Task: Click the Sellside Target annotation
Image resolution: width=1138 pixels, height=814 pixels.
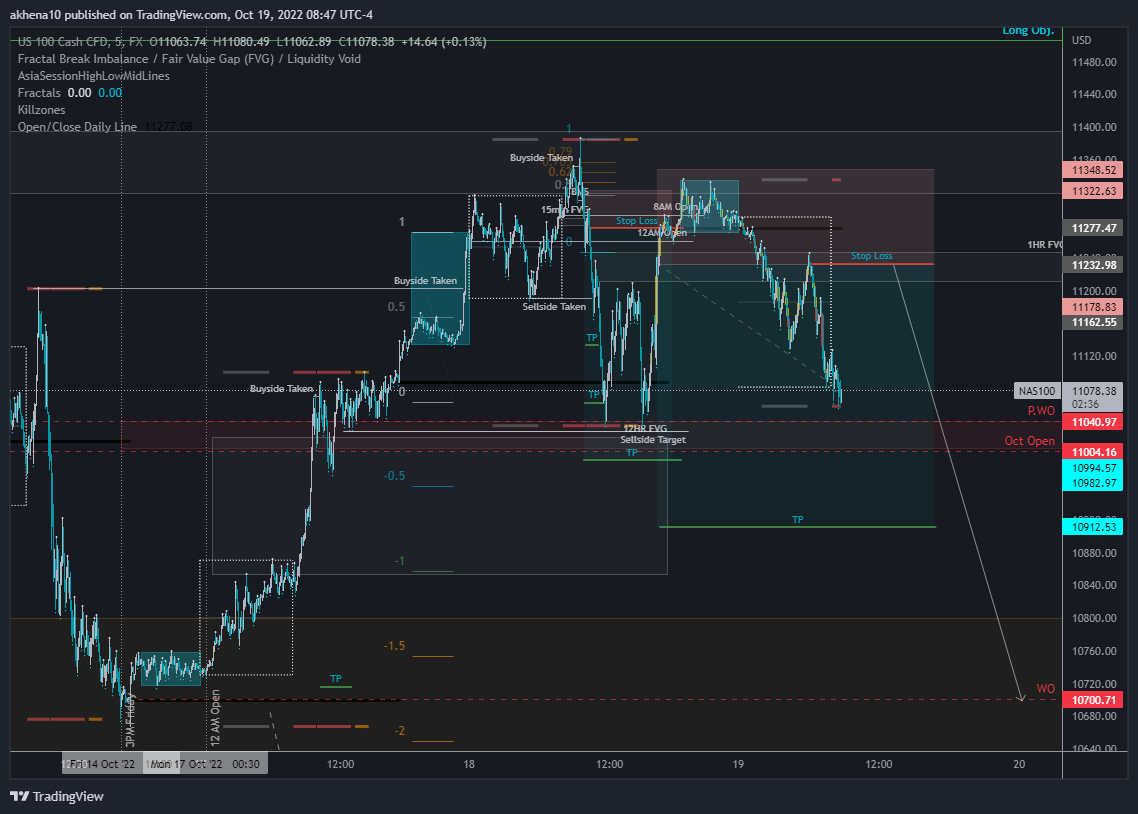Action: pos(652,440)
